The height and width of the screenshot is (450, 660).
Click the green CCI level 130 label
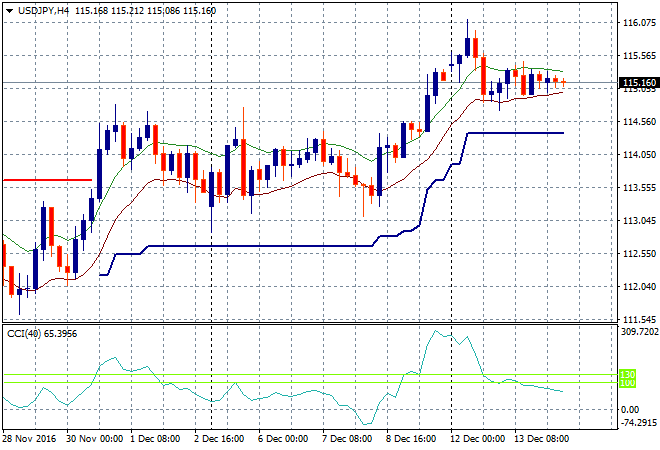point(628,374)
